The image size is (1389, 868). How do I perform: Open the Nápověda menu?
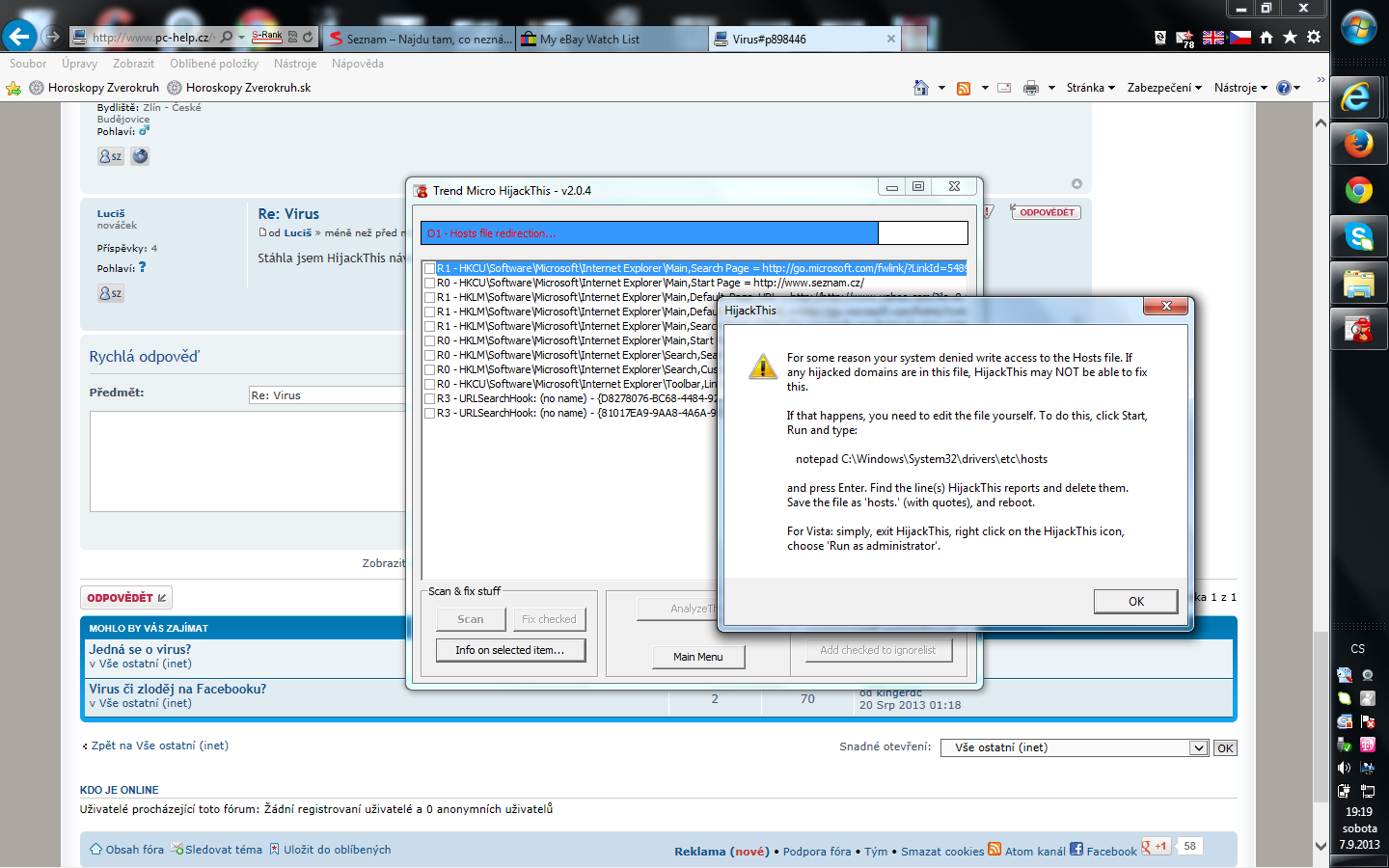coord(358,64)
